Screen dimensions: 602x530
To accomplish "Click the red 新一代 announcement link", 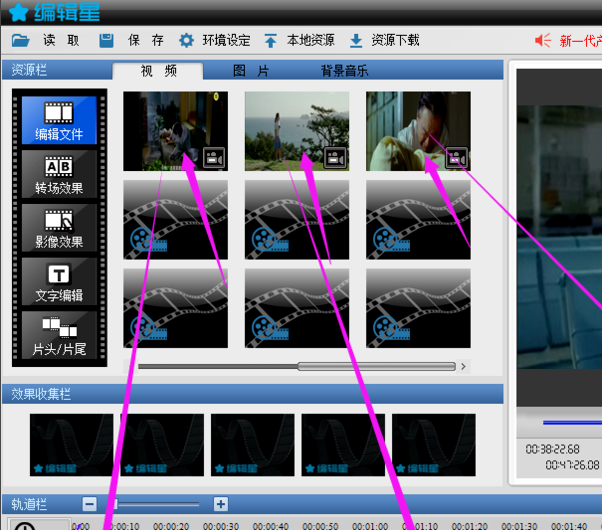I will point(580,41).
